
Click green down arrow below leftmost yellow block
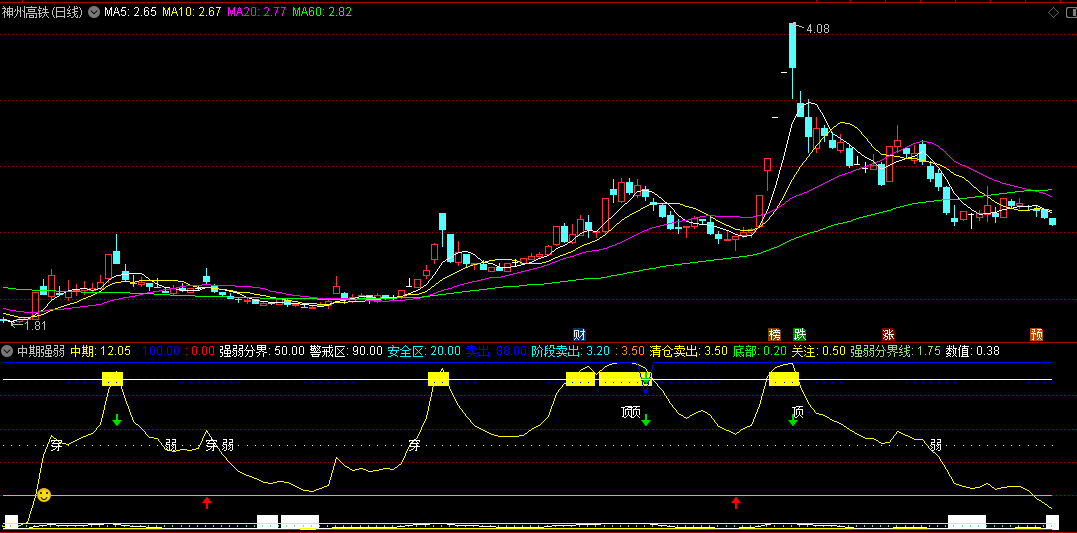(x=117, y=420)
